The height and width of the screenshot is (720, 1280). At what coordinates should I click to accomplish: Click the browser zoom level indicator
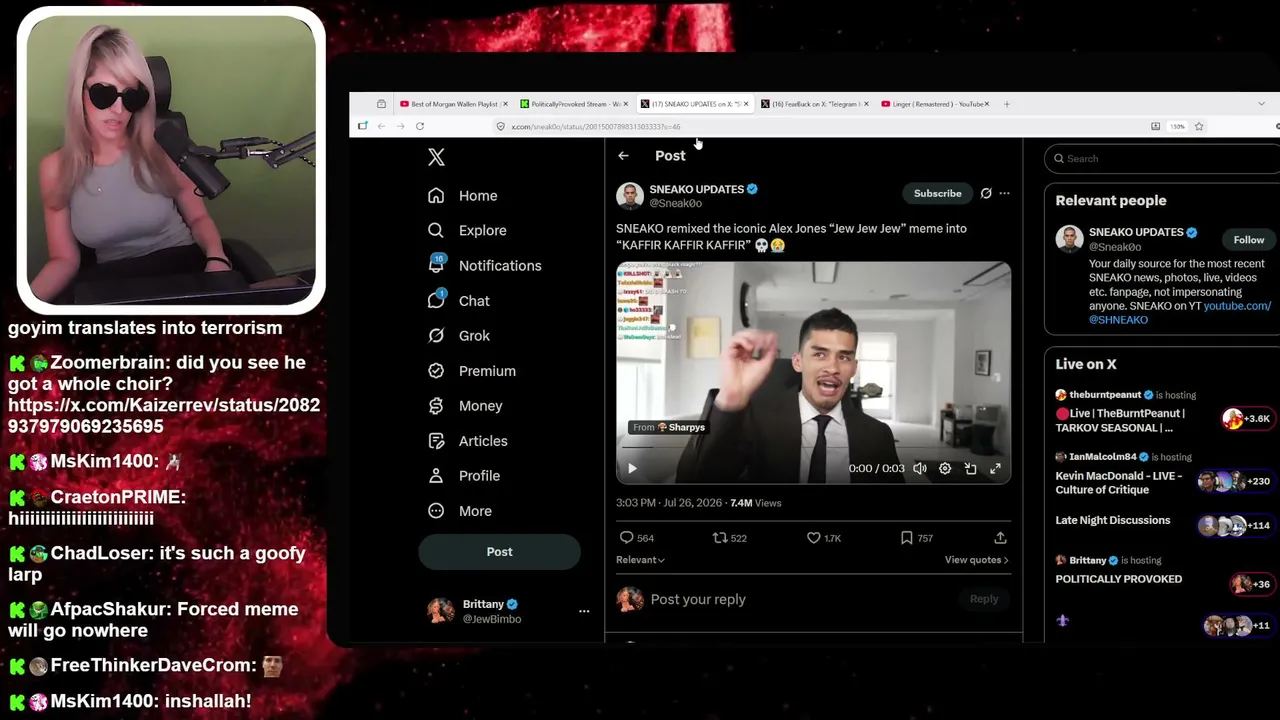1178,126
